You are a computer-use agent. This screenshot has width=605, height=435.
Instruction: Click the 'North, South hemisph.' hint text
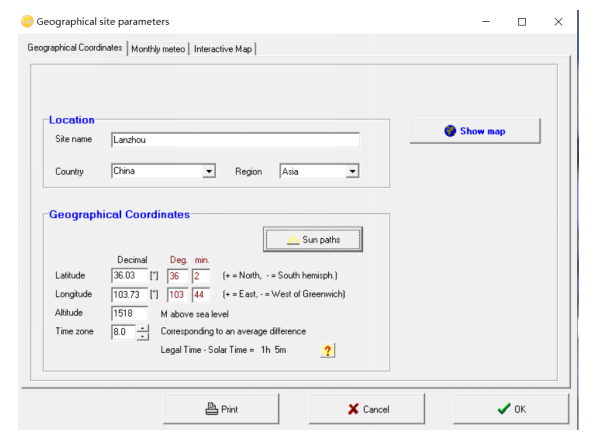pyautogui.click(x=280, y=276)
